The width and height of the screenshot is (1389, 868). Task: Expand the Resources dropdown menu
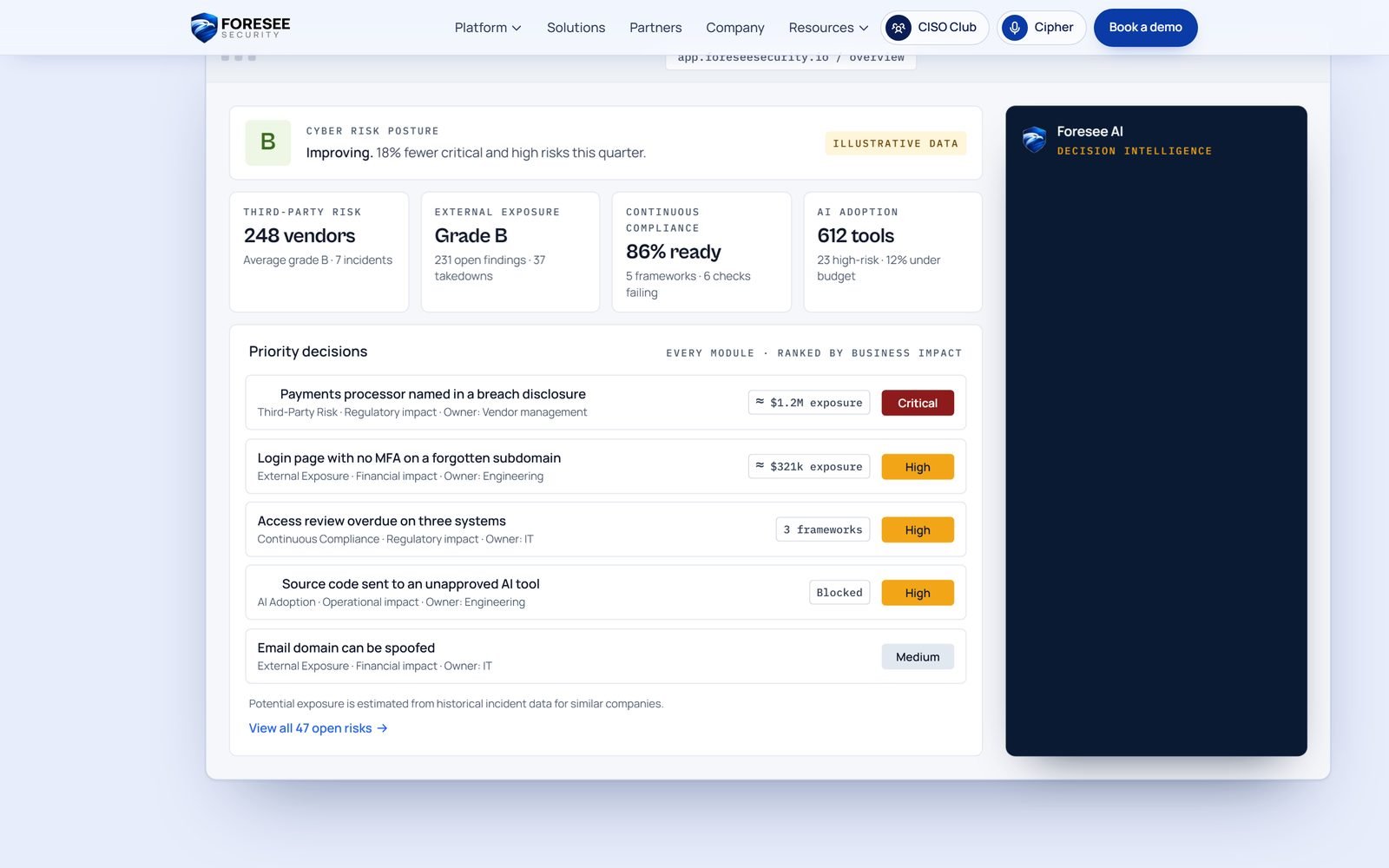[x=828, y=28]
